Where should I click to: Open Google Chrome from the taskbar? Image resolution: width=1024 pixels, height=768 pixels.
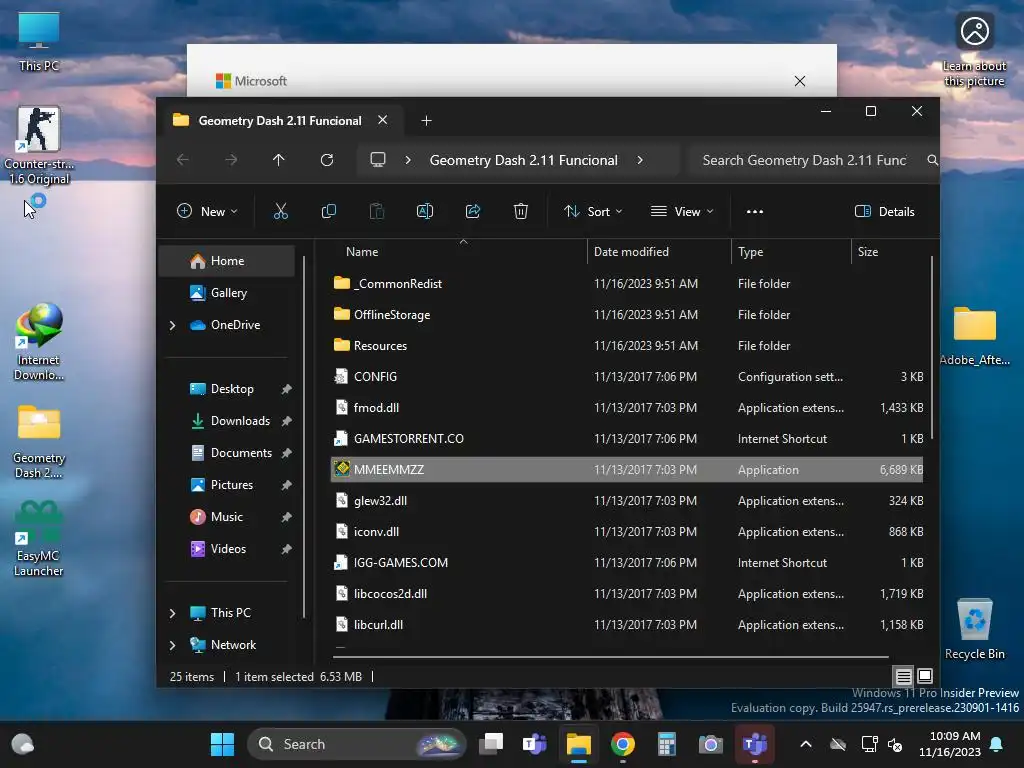click(x=622, y=744)
